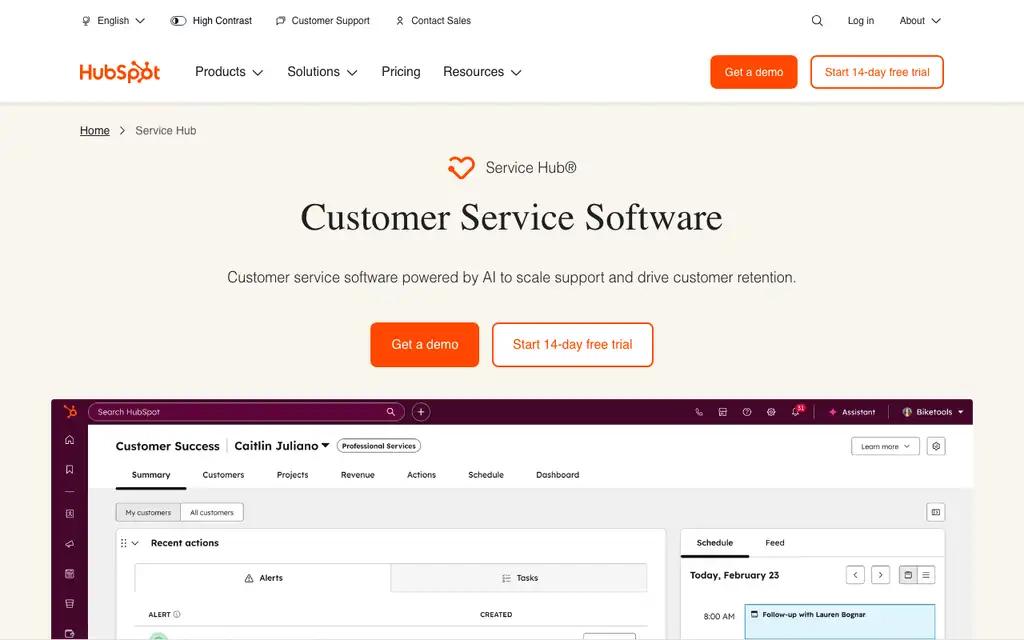The image size is (1024, 640).
Task: Open the notifications bell icon
Action: pos(795,412)
